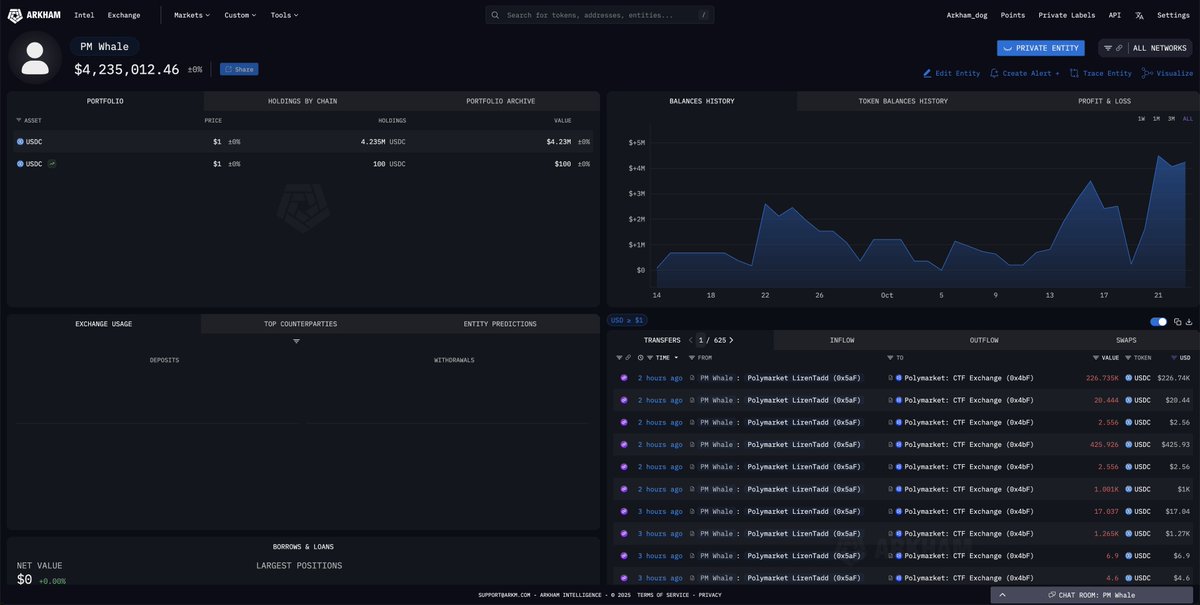Screen dimensions: 1200x605
Task: Toggle the blue switch above transfers table
Action: [1159, 321]
